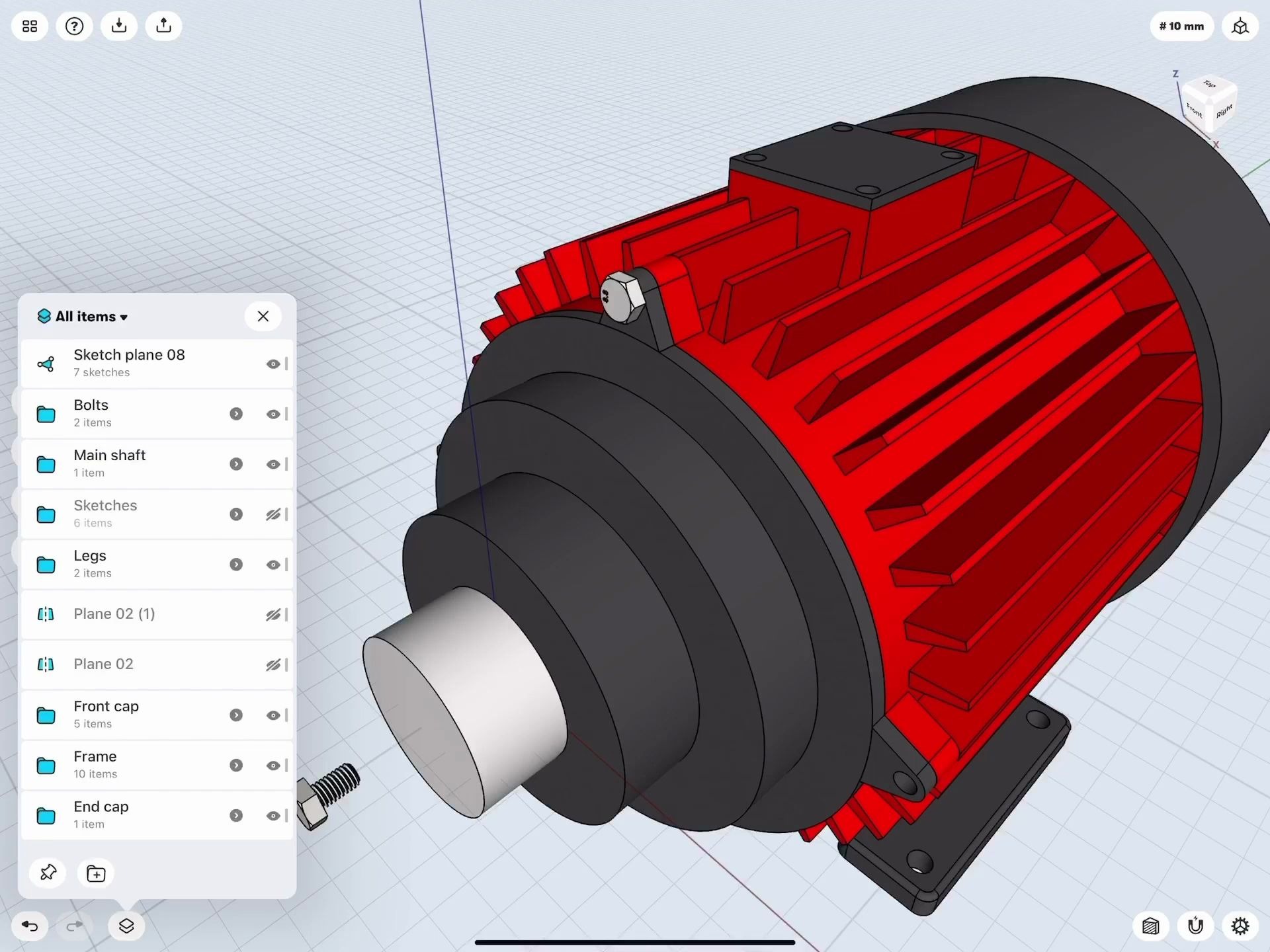Toggle visibility of the Frame folder
Screen dimensions: 1270x952
[x=274, y=765]
